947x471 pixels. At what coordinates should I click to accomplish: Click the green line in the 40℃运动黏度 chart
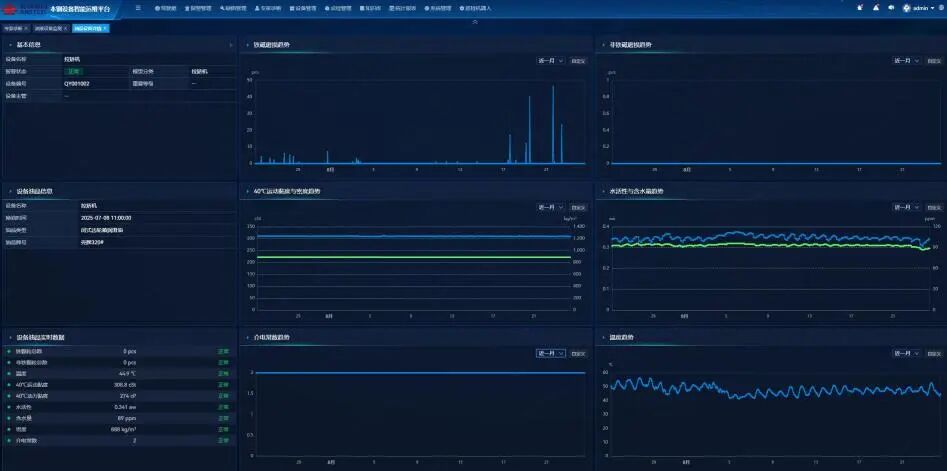[x=400, y=257]
